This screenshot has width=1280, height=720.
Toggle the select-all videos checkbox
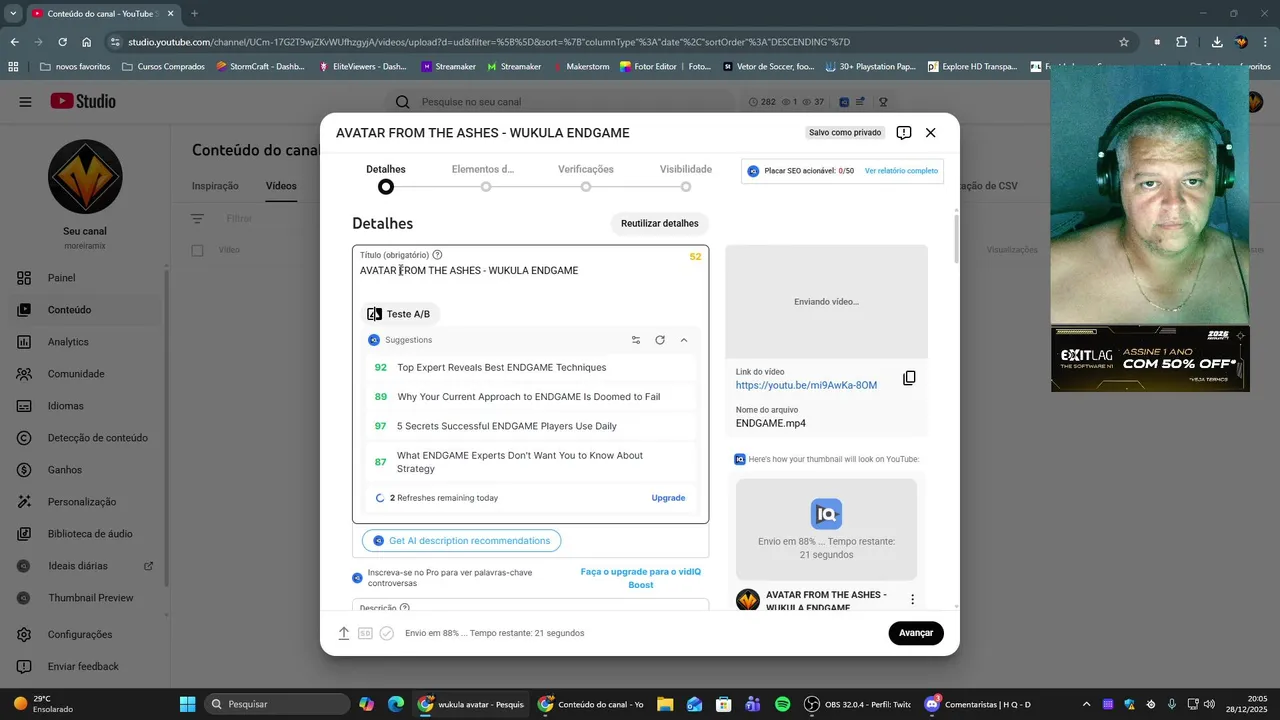[198, 250]
